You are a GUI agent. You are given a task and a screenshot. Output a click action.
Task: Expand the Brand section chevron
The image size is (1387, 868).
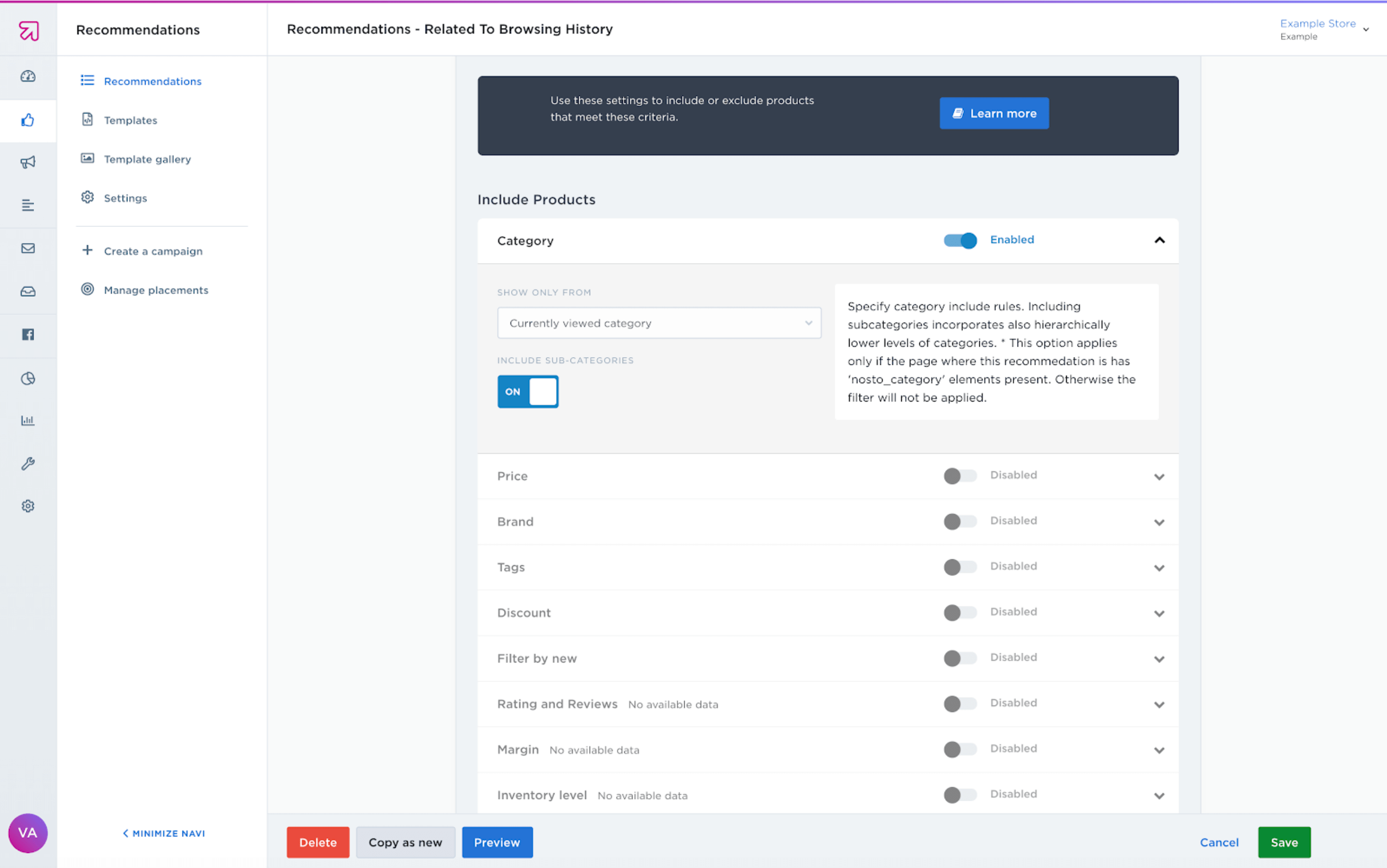(1159, 522)
